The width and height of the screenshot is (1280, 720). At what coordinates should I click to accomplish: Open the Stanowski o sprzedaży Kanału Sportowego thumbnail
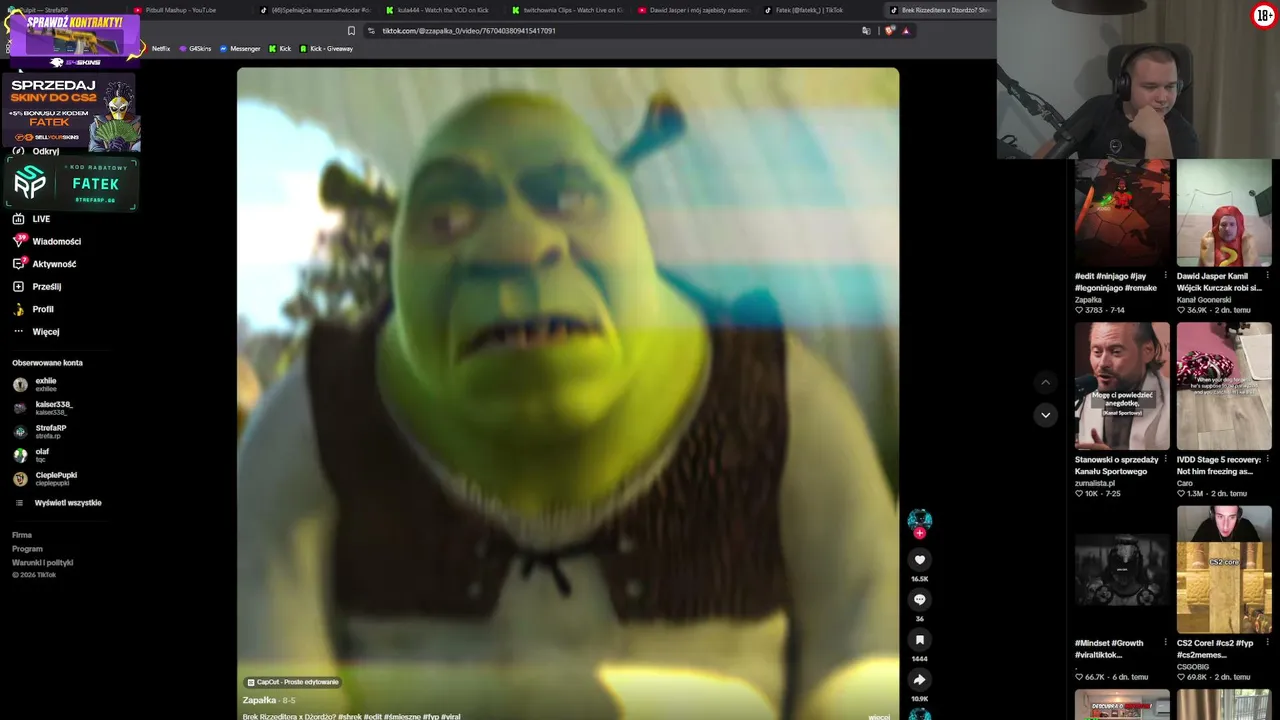1122,386
